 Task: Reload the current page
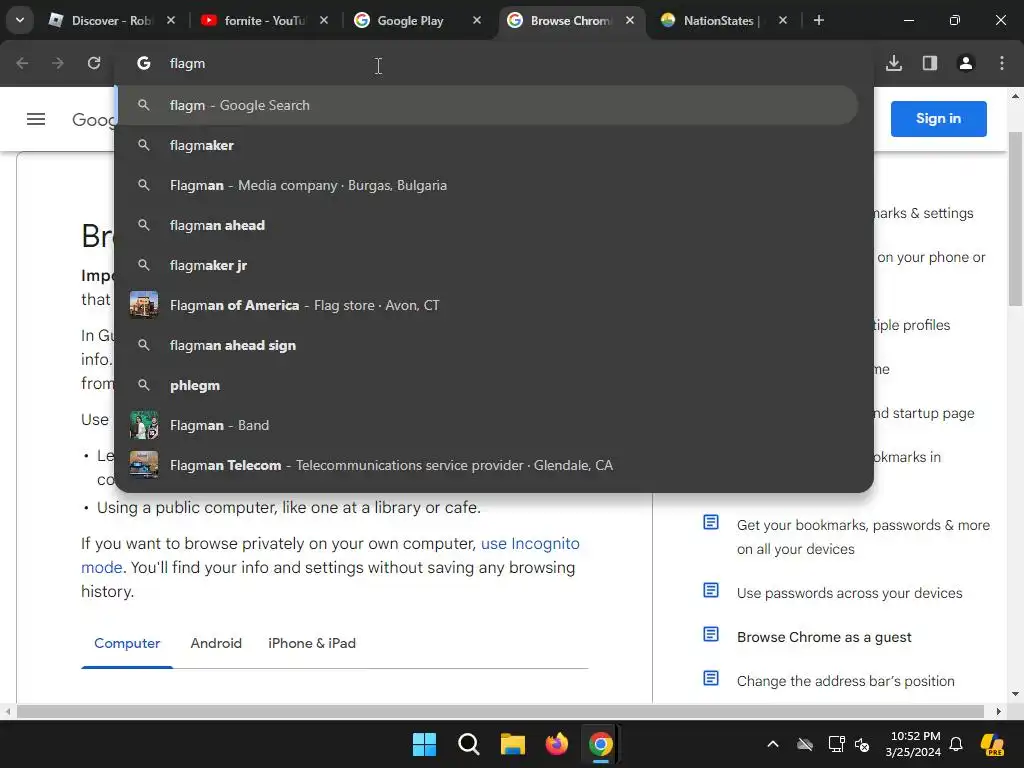[94, 63]
